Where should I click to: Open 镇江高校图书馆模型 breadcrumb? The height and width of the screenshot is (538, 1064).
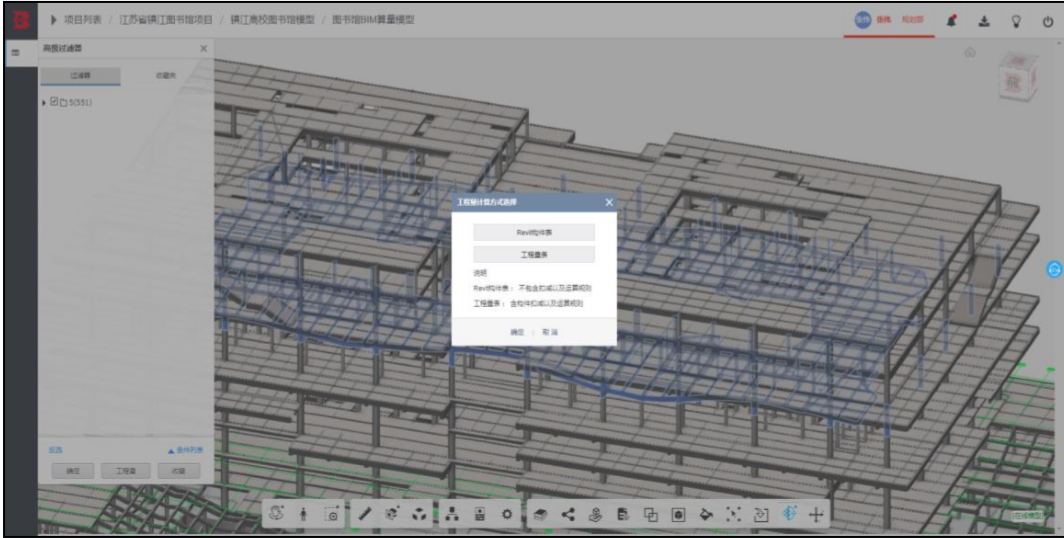click(x=273, y=20)
